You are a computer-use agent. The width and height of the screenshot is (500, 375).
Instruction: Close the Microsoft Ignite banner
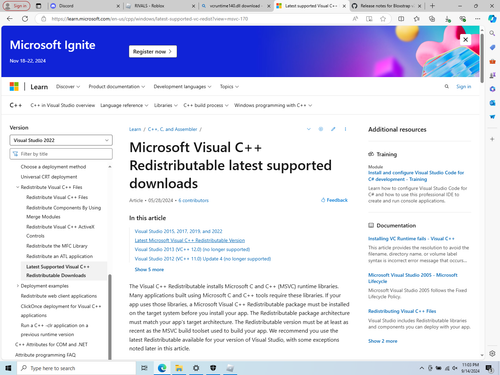coord(465,39)
